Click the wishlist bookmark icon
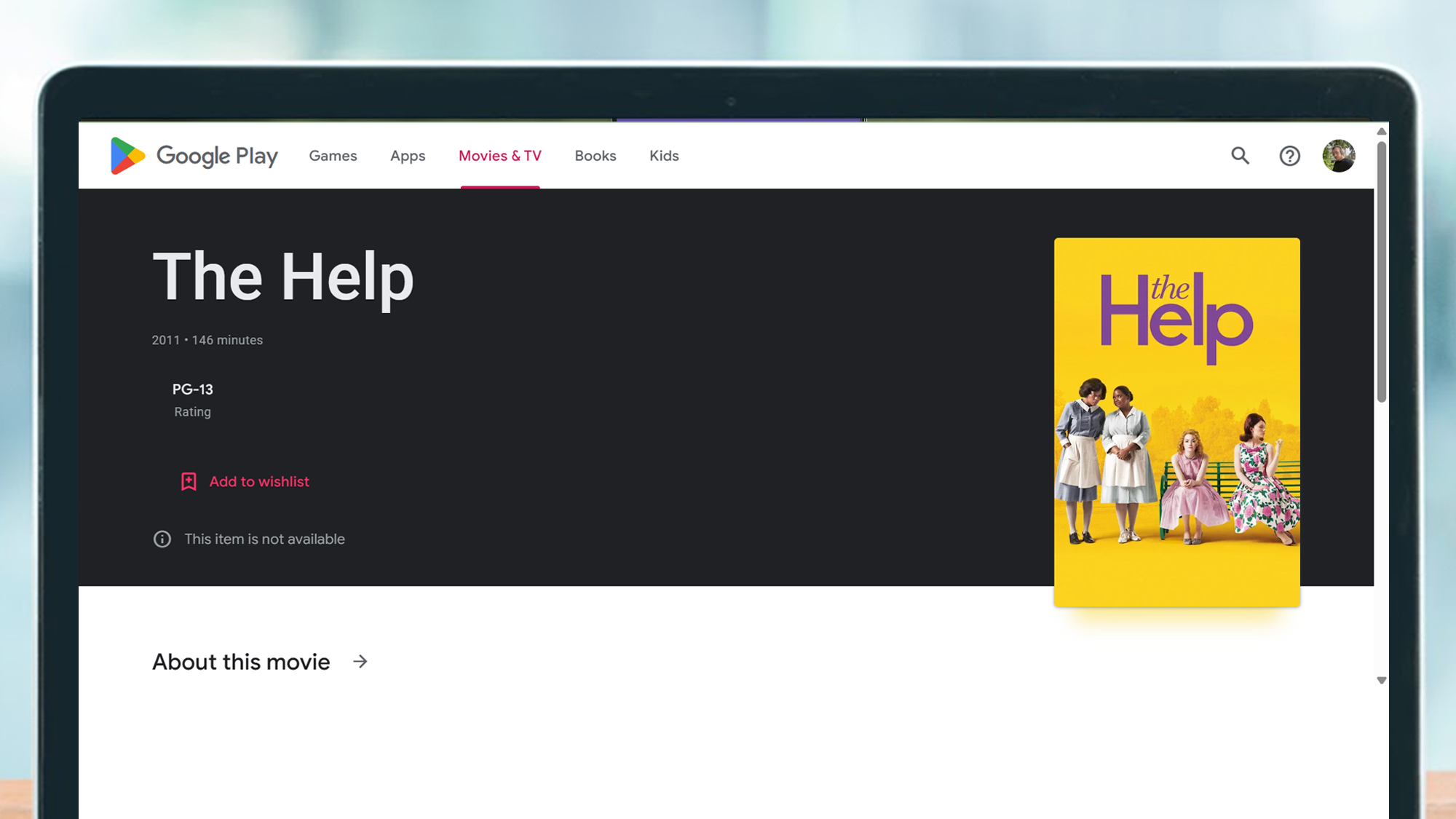This screenshot has width=1456, height=819. (x=189, y=481)
